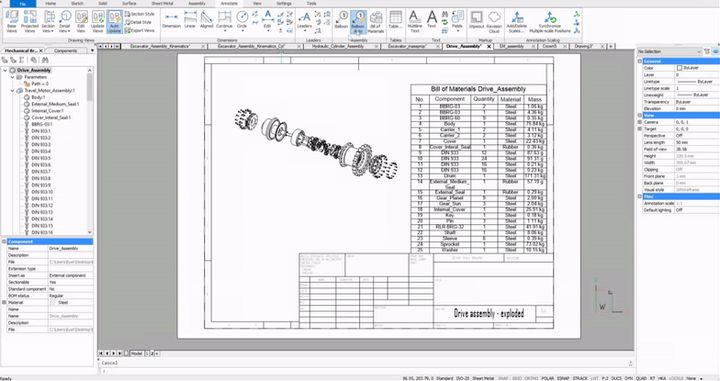
Task: Select the Revision Cloud tool
Action: coord(494,22)
